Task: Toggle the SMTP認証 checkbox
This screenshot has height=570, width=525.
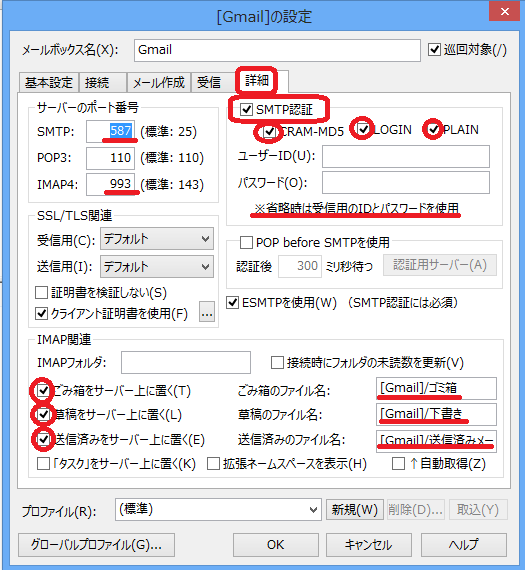Action: click(247, 109)
